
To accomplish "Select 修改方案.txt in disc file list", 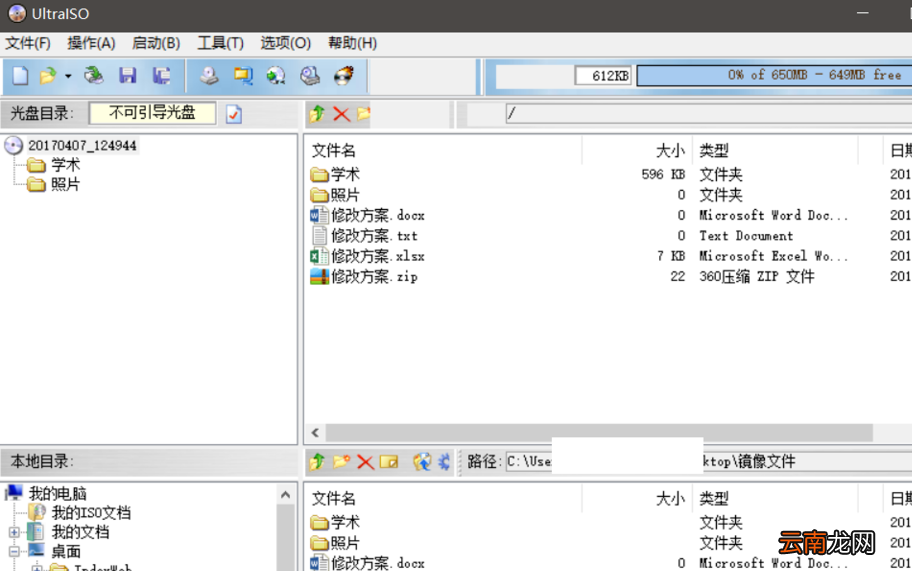I will (375, 236).
